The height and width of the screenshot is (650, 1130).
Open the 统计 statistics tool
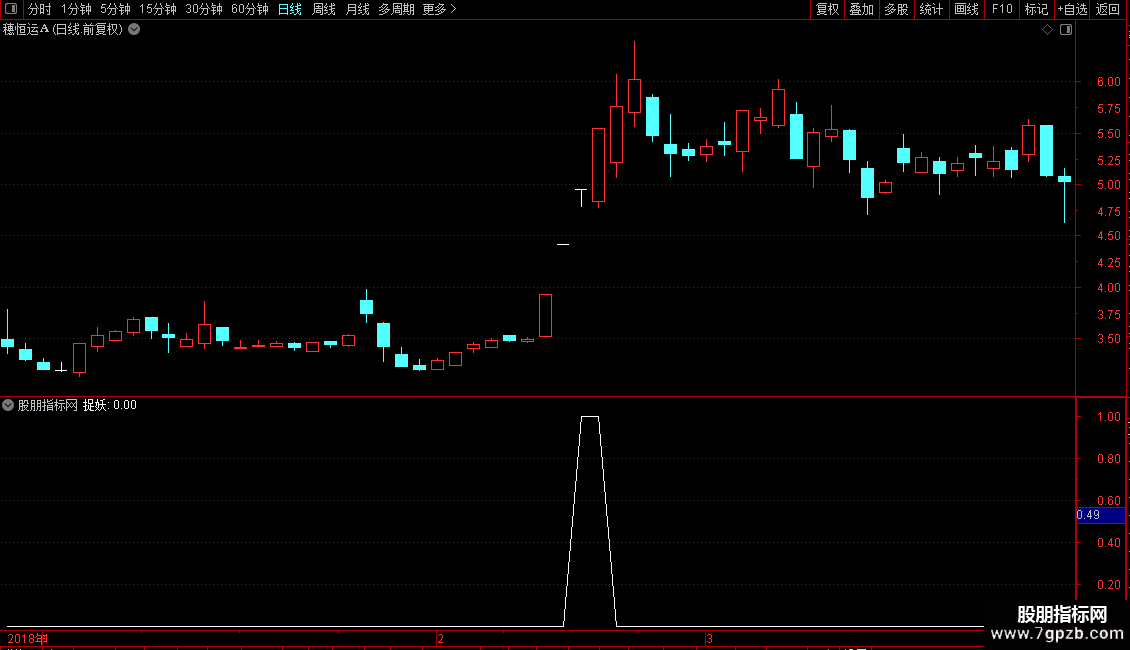pyautogui.click(x=931, y=9)
